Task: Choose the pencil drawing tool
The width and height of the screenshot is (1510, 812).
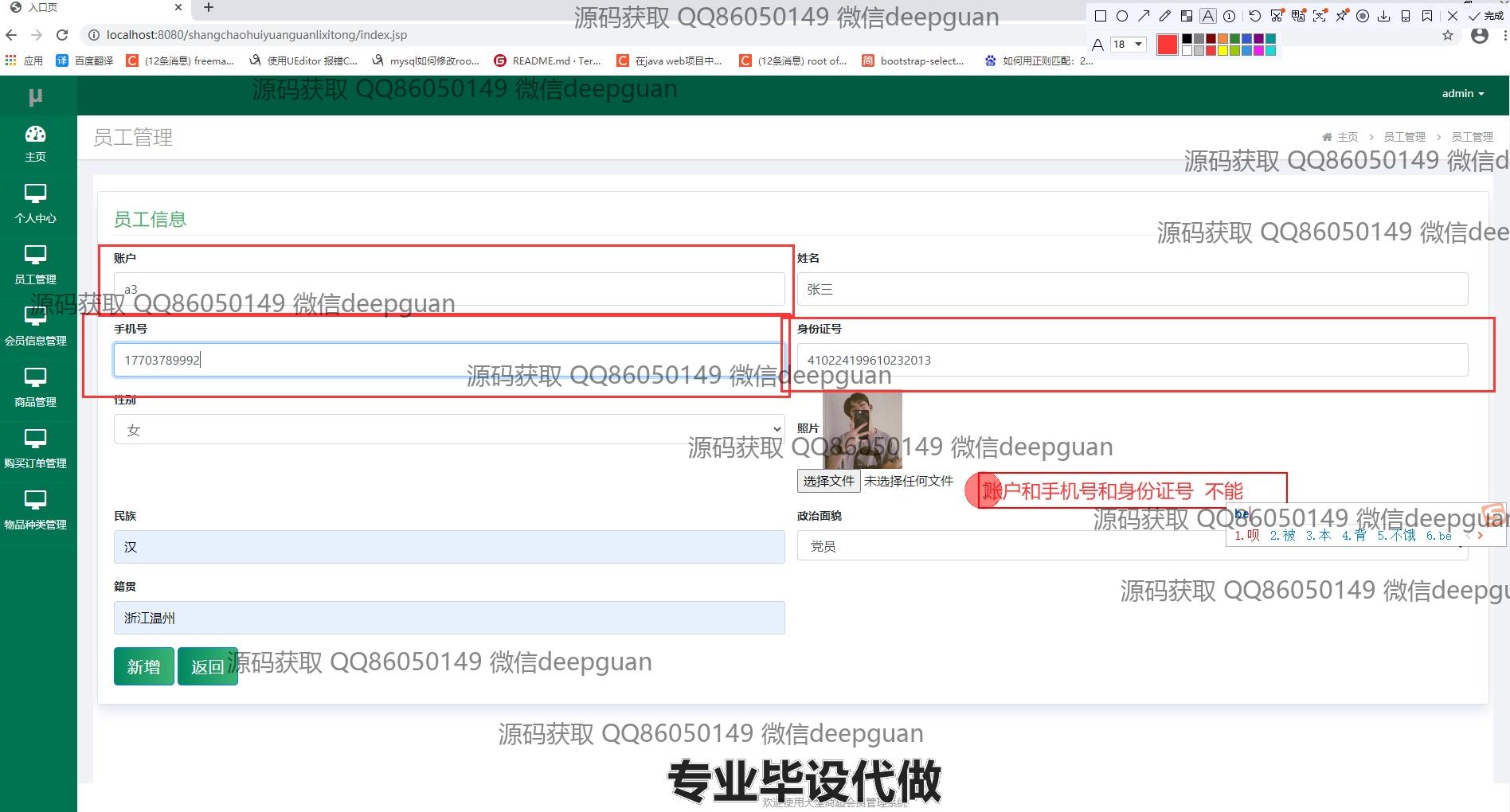Action: [x=1165, y=16]
